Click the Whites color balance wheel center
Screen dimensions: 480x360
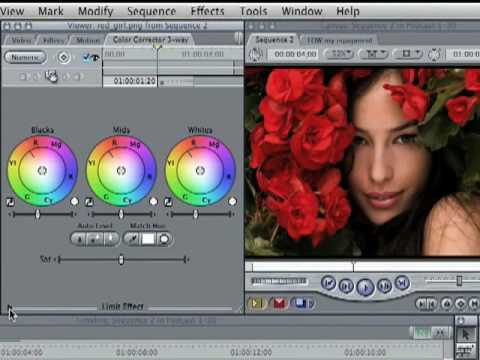click(200, 171)
